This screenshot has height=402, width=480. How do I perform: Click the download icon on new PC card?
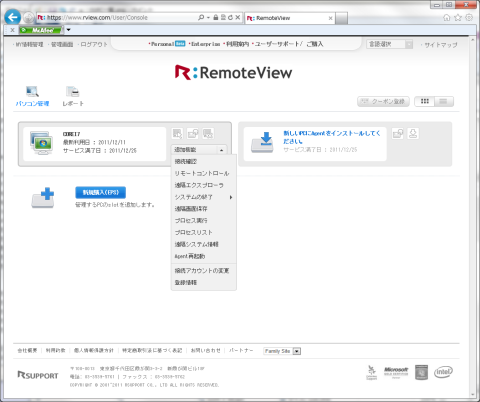point(413,134)
